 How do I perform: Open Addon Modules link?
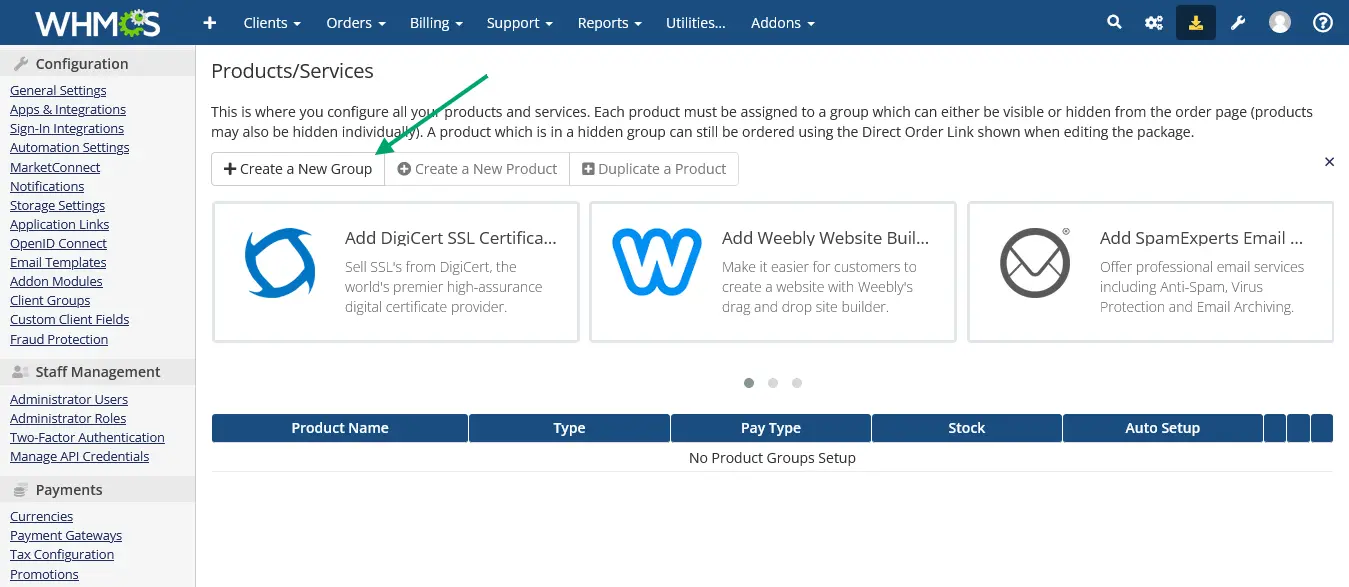pyautogui.click(x=56, y=281)
